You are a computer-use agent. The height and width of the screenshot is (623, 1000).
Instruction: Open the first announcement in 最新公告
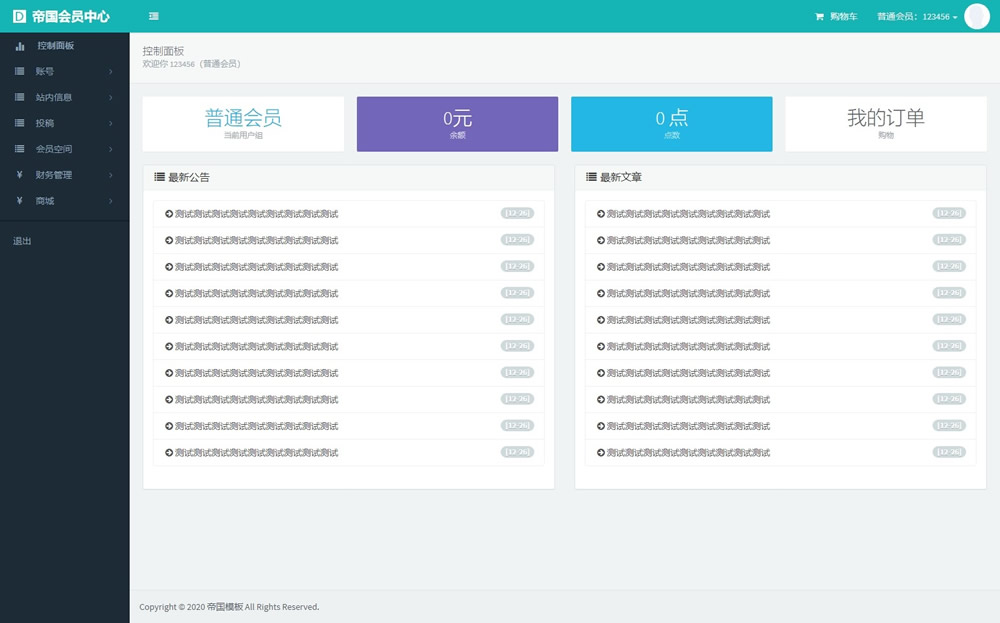[256, 214]
